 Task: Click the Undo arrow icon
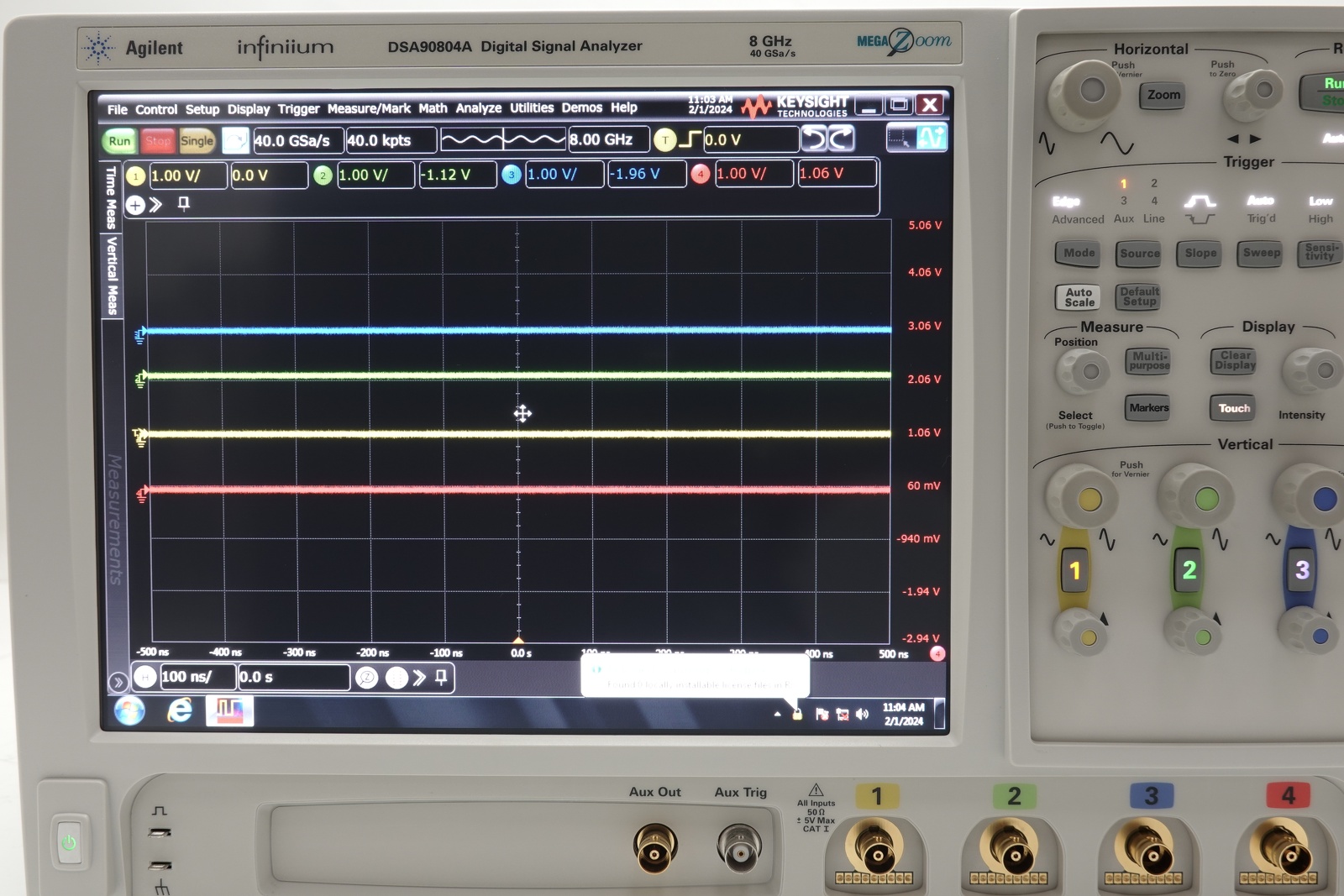pyautogui.click(x=813, y=138)
